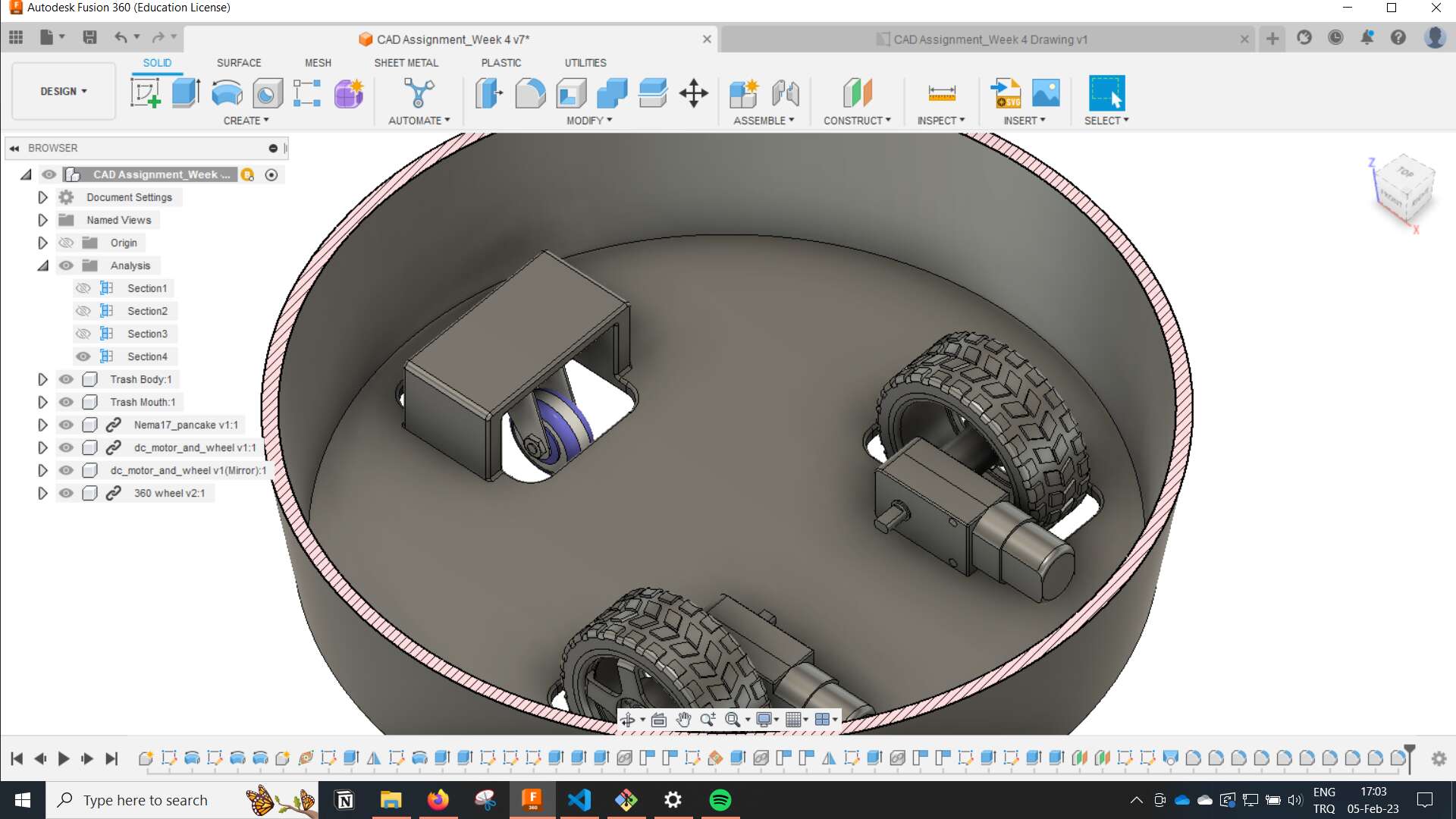The width and height of the screenshot is (1456, 819).
Task: Click the Create Form purple icon
Action: [x=349, y=93]
